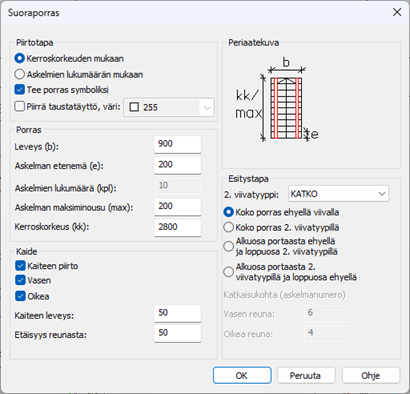Focus the Askelman etenemä (e) field

(178, 165)
